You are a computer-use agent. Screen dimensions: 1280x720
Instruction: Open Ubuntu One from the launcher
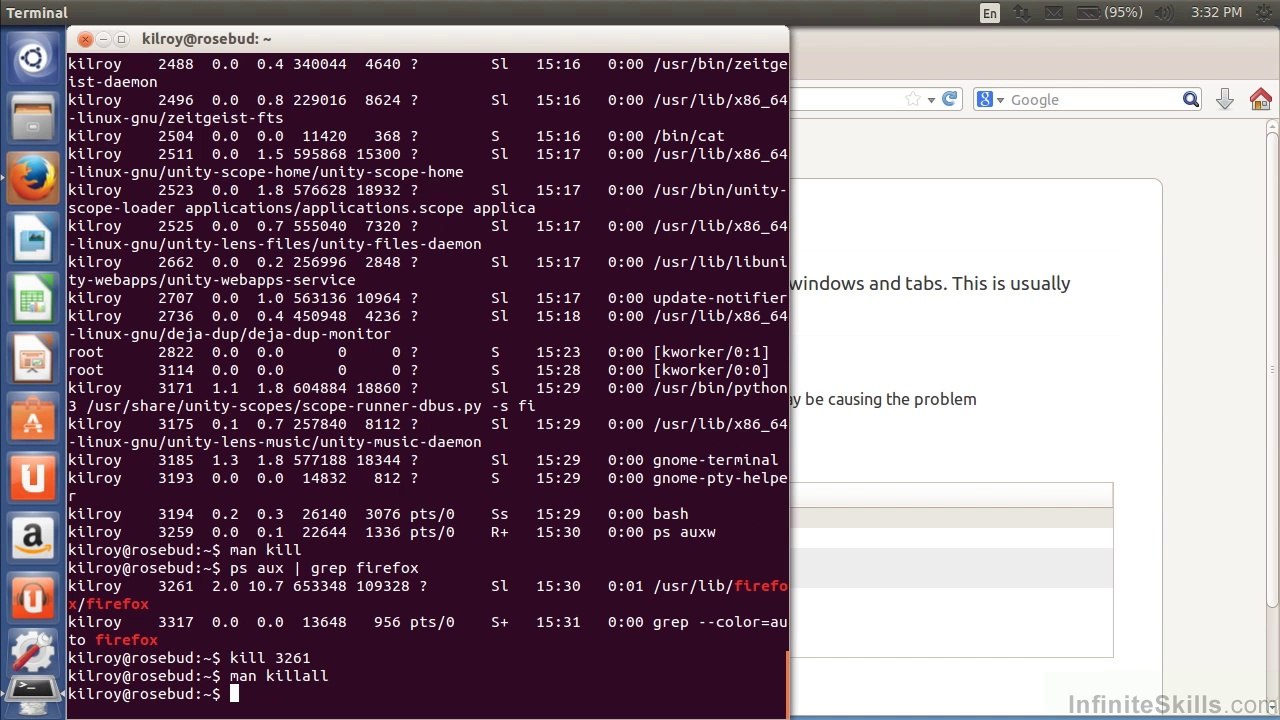click(x=33, y=480)
